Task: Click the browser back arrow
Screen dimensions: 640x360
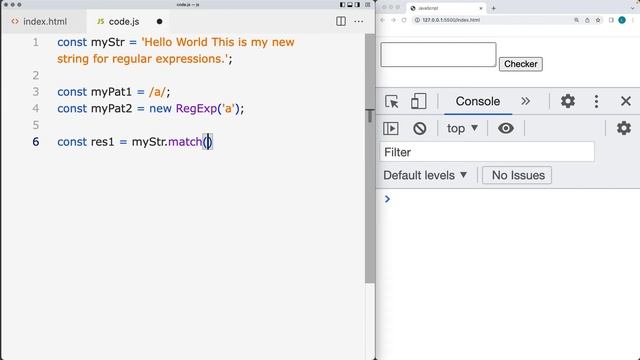Action: 382,20
